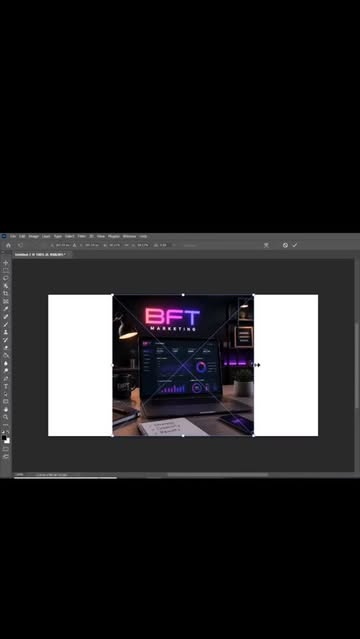Click the vertical scrollbar beside canvas
The height and width of the screenshot is (639, 360).
357,365
